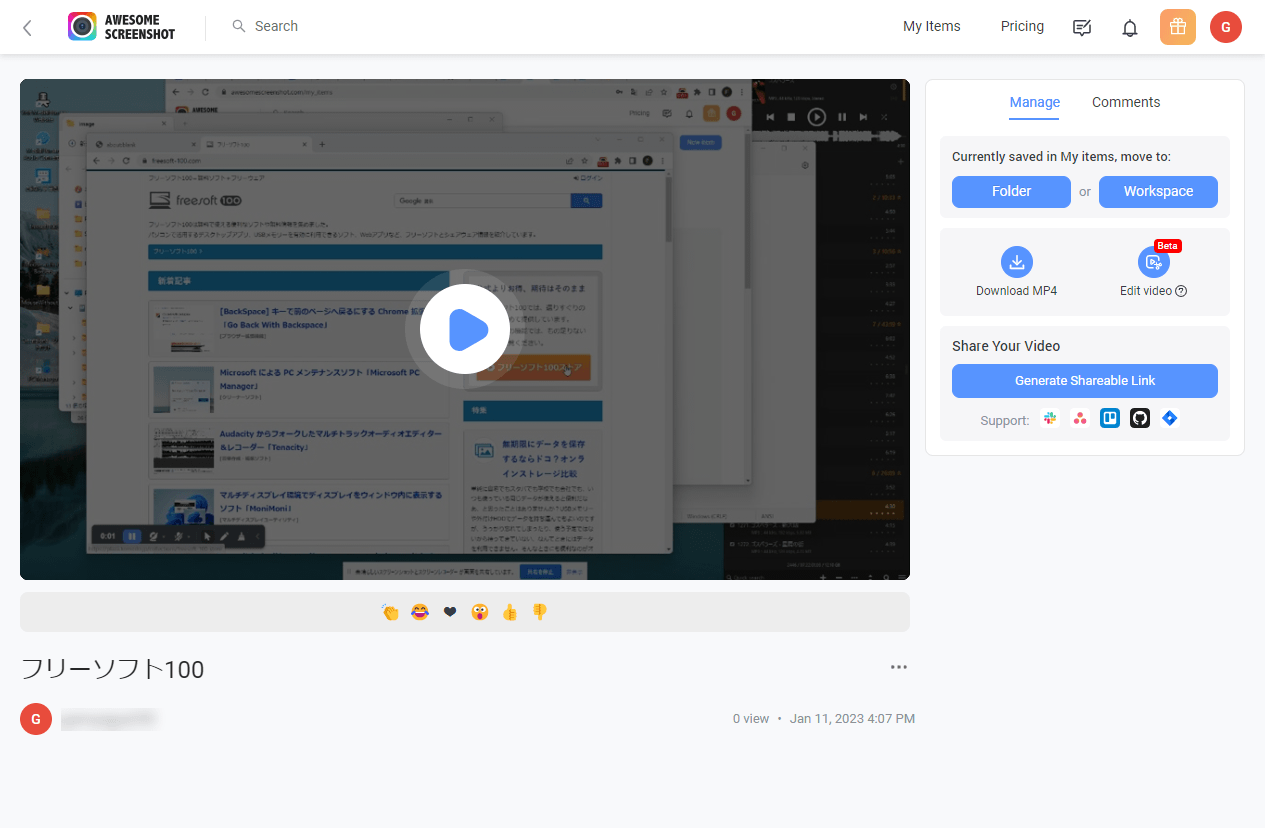The width and height of the screenshot is (1265, 828).
Task: Generate a shareable link
Action: [x=1085, y=381]
